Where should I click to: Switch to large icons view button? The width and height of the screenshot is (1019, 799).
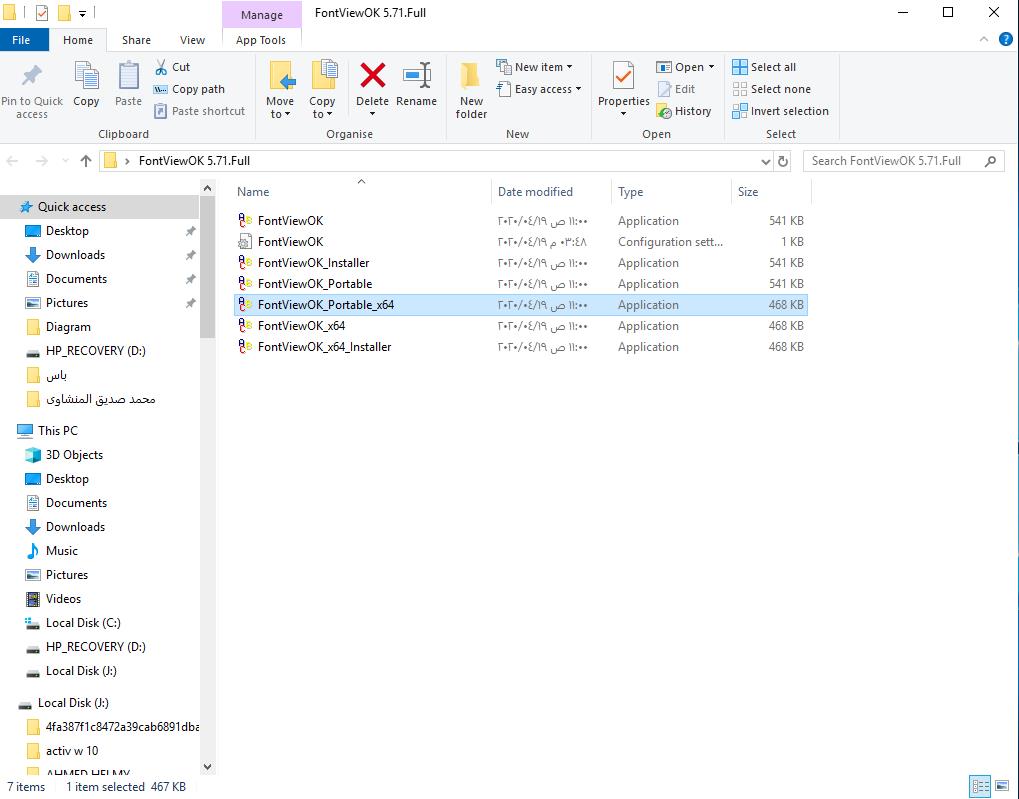point(1002,786)
